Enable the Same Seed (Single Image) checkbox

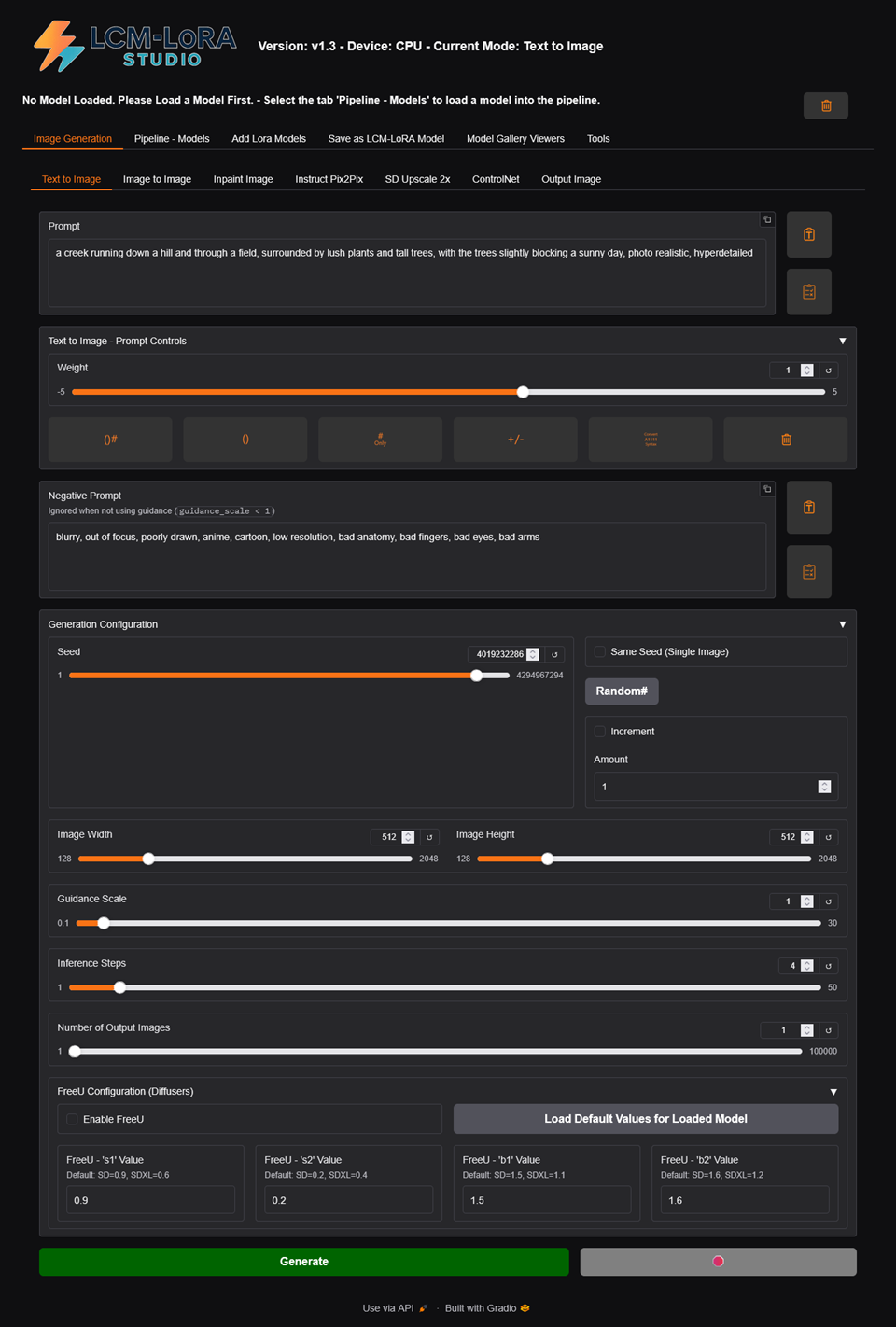tap(600, 651)
